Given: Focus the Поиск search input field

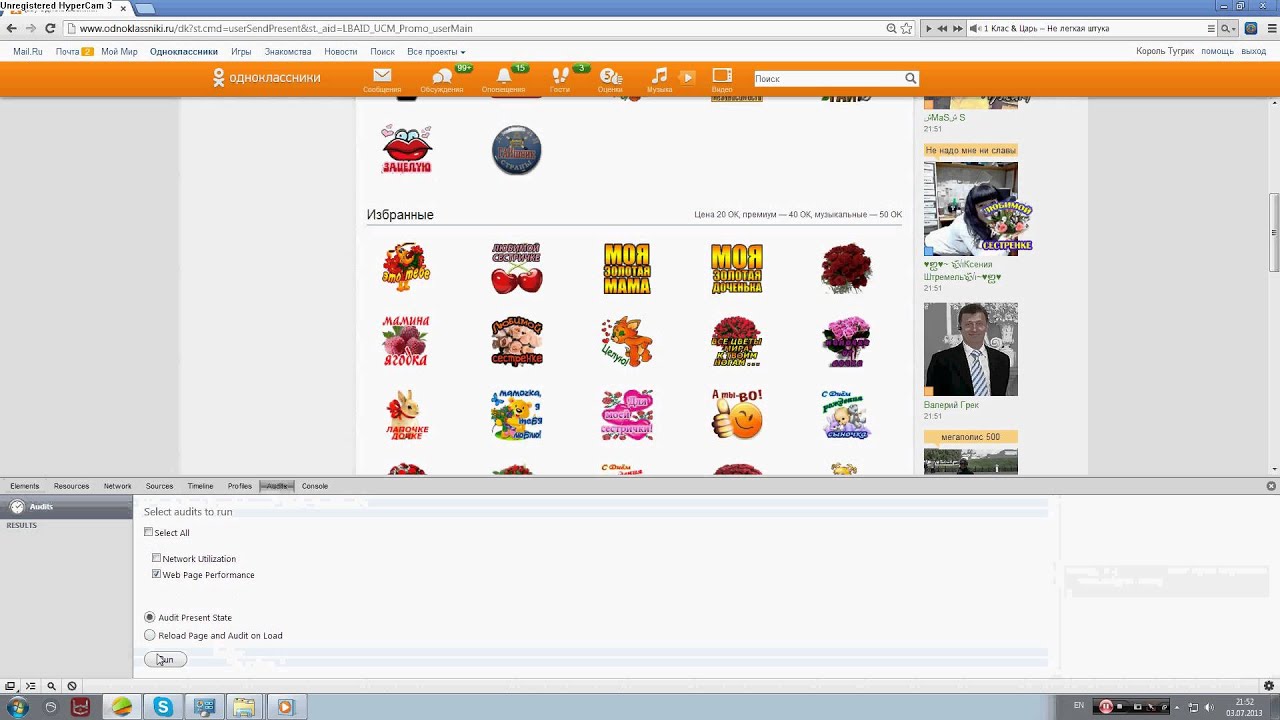Looking at the screenshot, I should (x=828, y=78).
